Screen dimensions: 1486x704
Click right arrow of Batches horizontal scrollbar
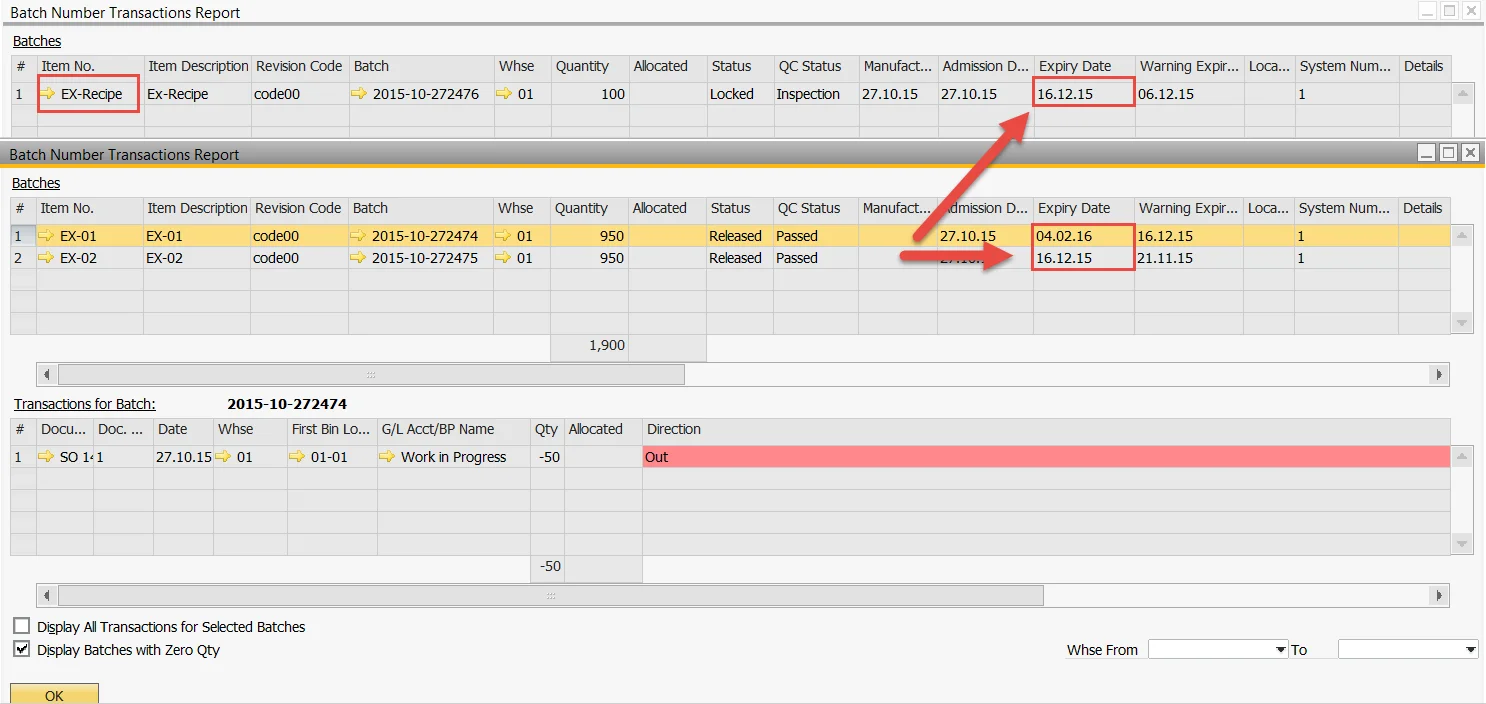pos(1440,375)
